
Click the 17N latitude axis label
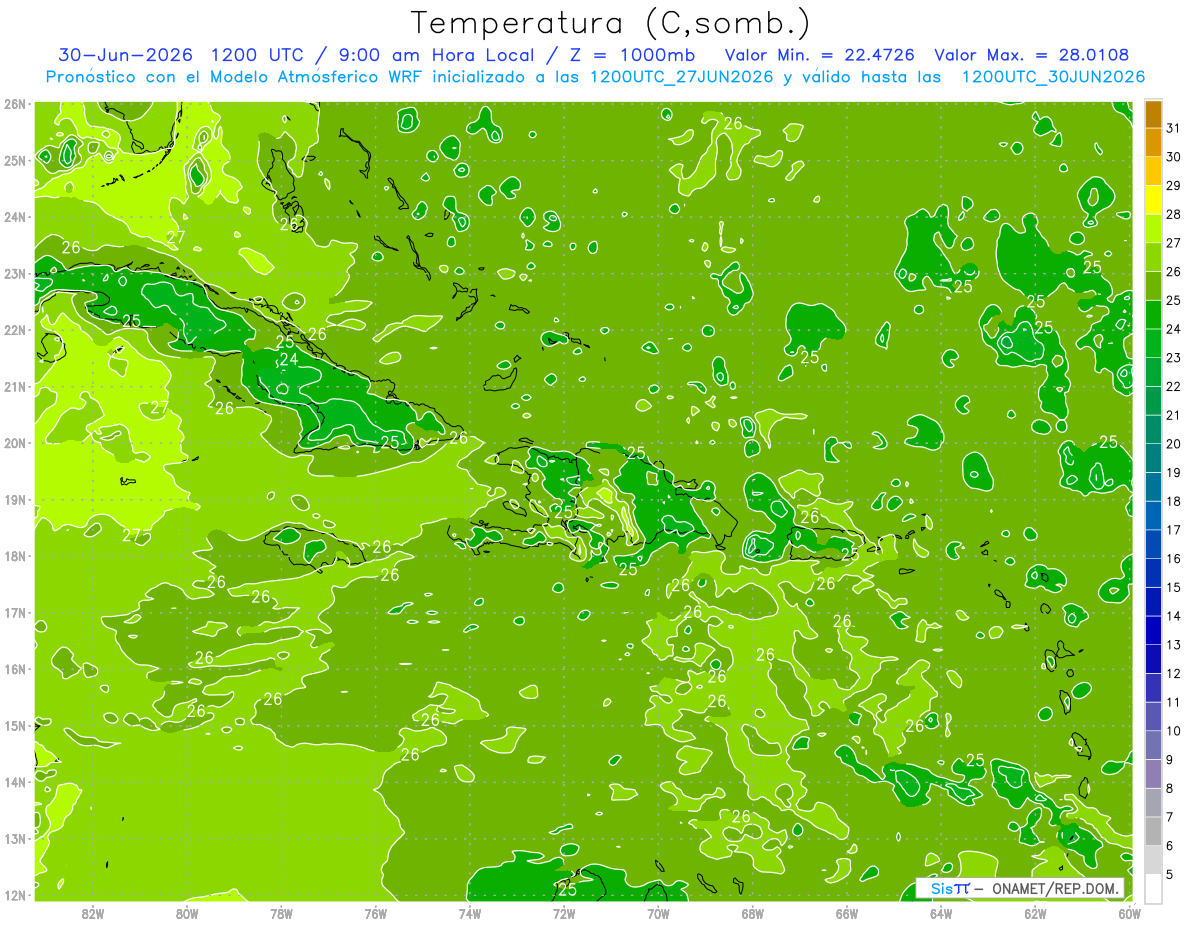pos(14,612)
